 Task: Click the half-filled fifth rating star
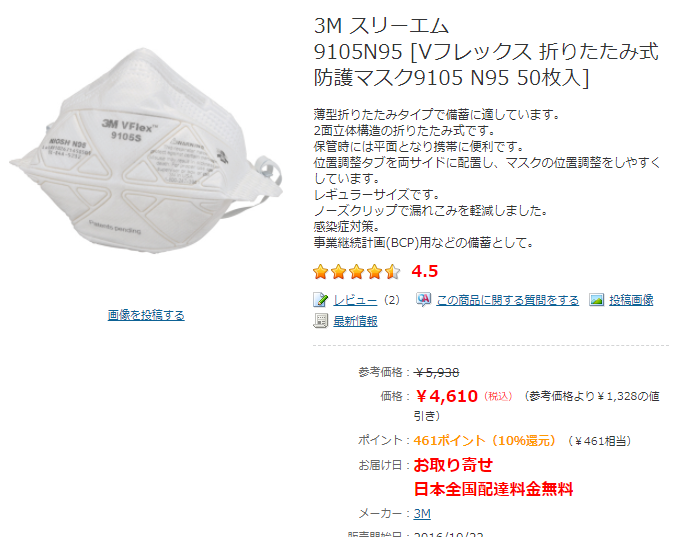pyautogui.click(x=392, y=272)
